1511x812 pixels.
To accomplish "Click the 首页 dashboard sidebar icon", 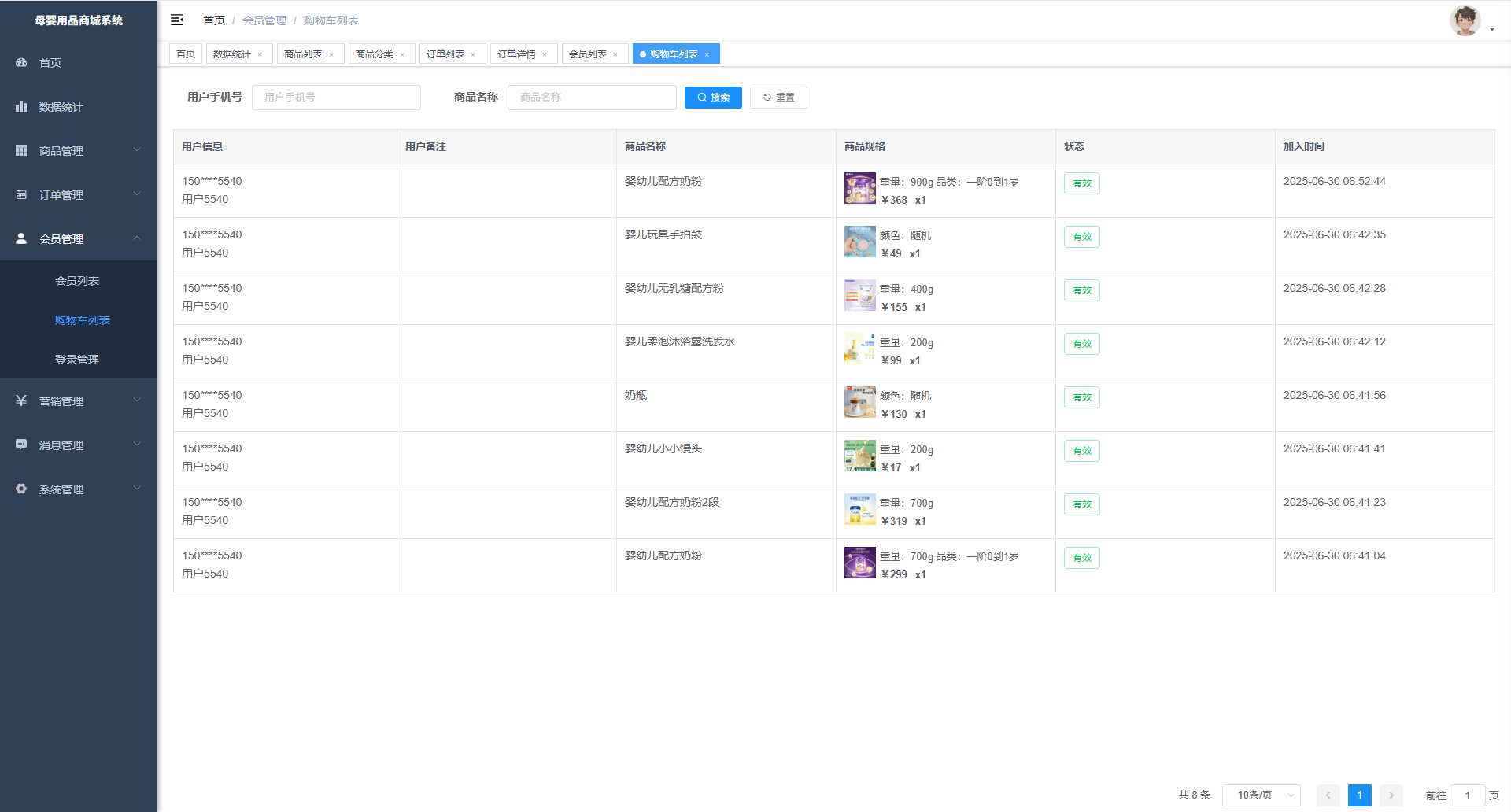I will [21, 62].
